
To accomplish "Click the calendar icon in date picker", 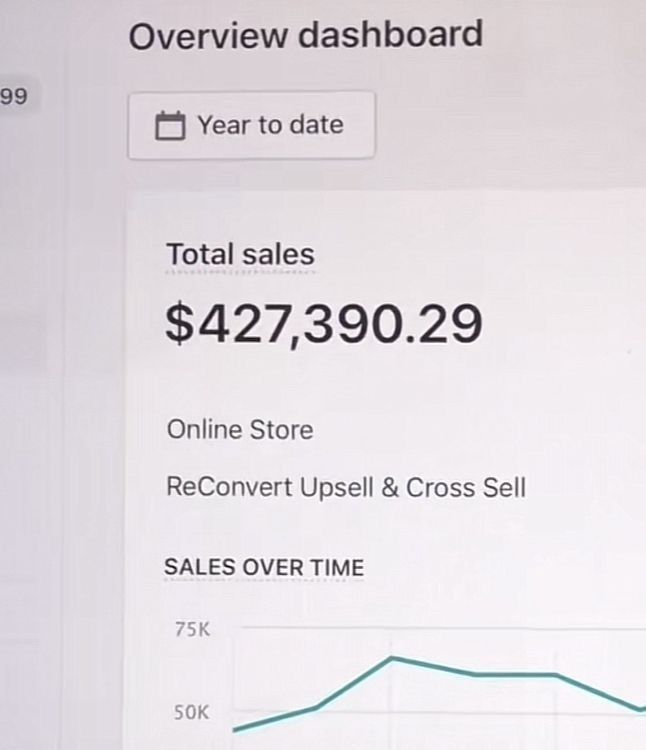I will click(171, 126).
